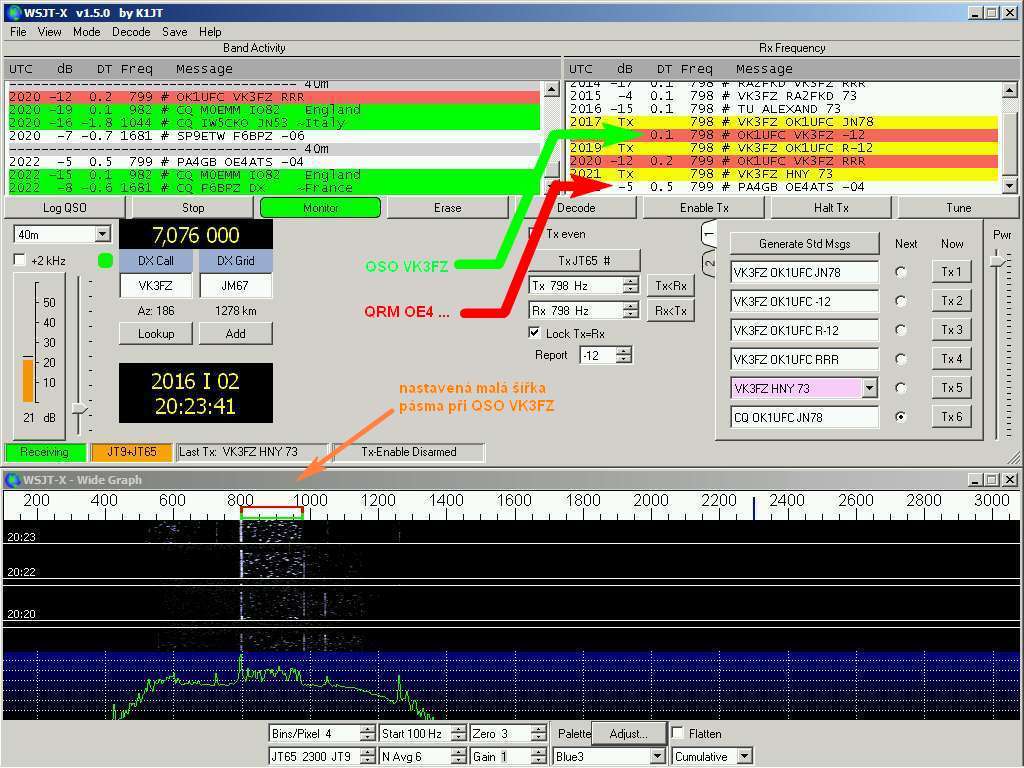Click the Generate Std Msgs button

[x=804, y=243]
